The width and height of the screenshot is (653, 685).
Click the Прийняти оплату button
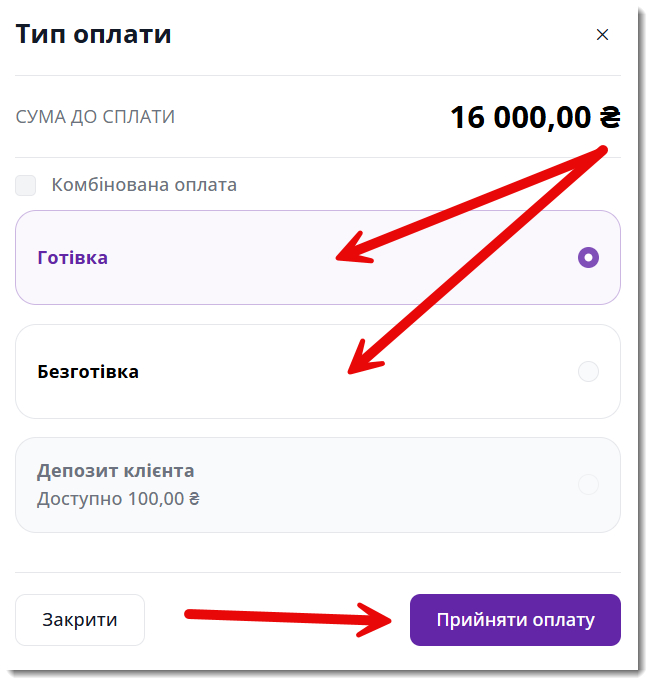coord(515,619)
